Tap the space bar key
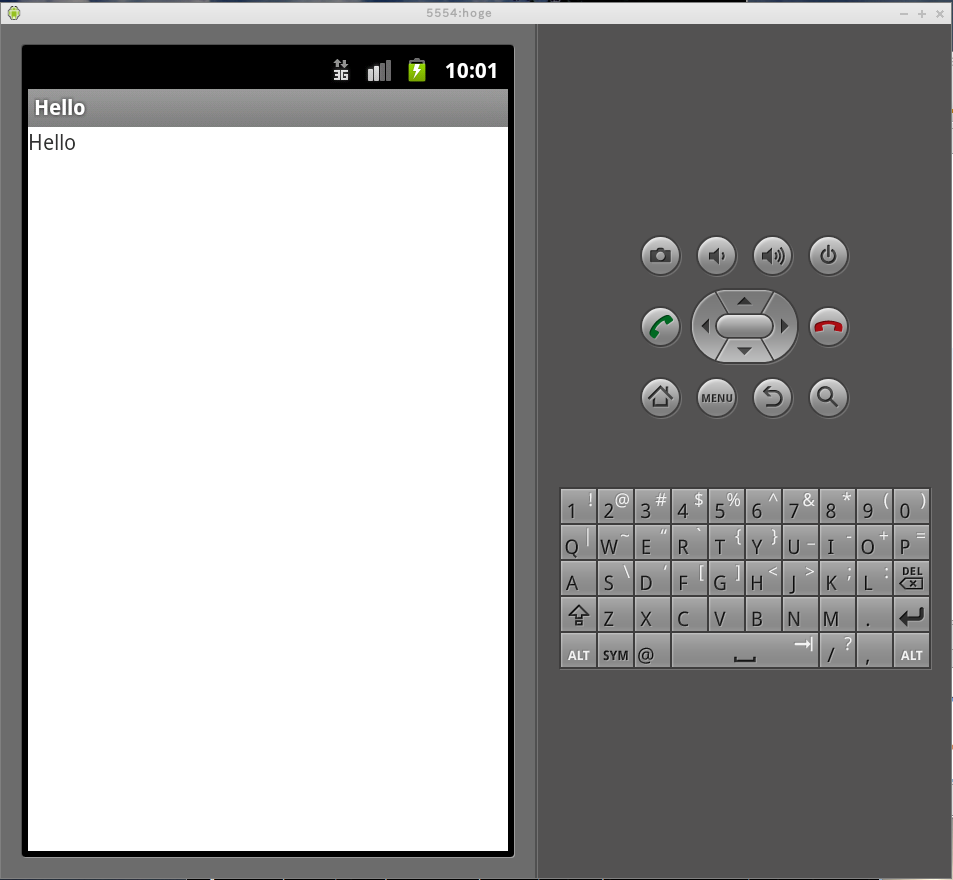This screenshot has width=953, height=880. click(745, 650)
